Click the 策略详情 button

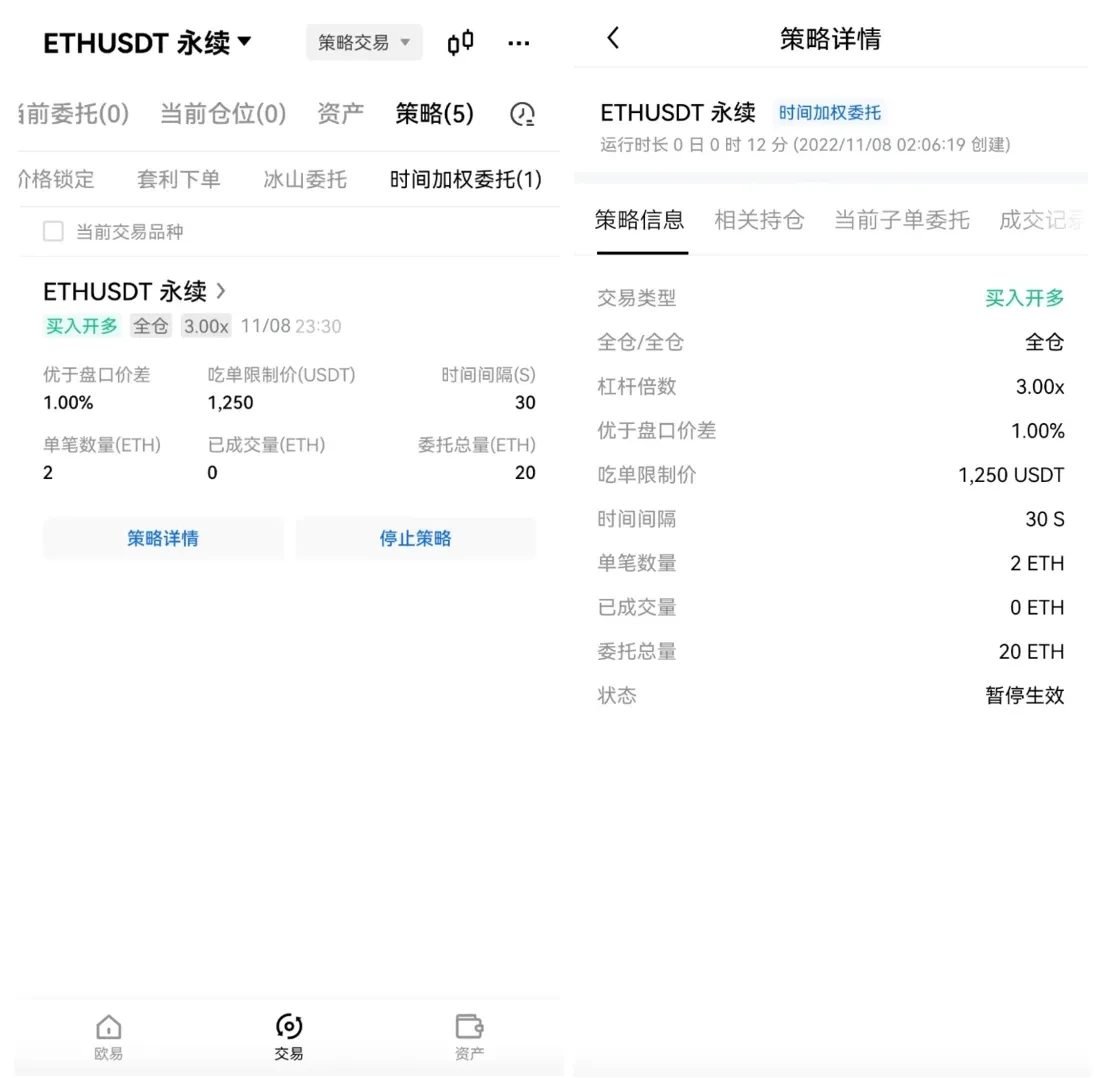click(x=163, y=538)
